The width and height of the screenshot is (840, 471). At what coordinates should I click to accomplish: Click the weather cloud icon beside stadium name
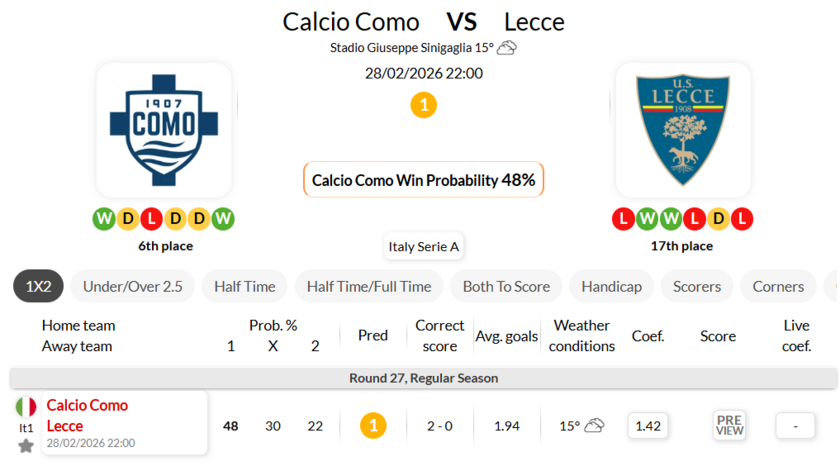pos(508,47)
